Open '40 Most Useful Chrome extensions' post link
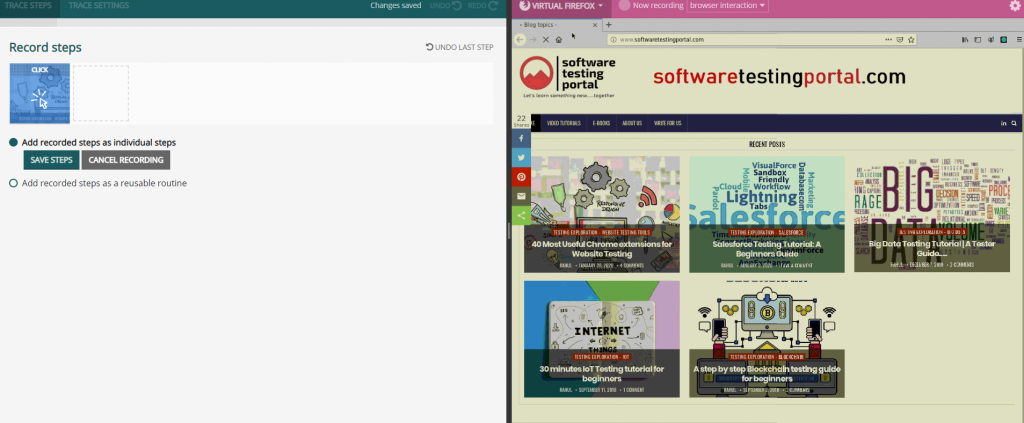Image resolution: width=1024 pixels, height=423 pixels. pyautogui.click(x=601, y=249)
